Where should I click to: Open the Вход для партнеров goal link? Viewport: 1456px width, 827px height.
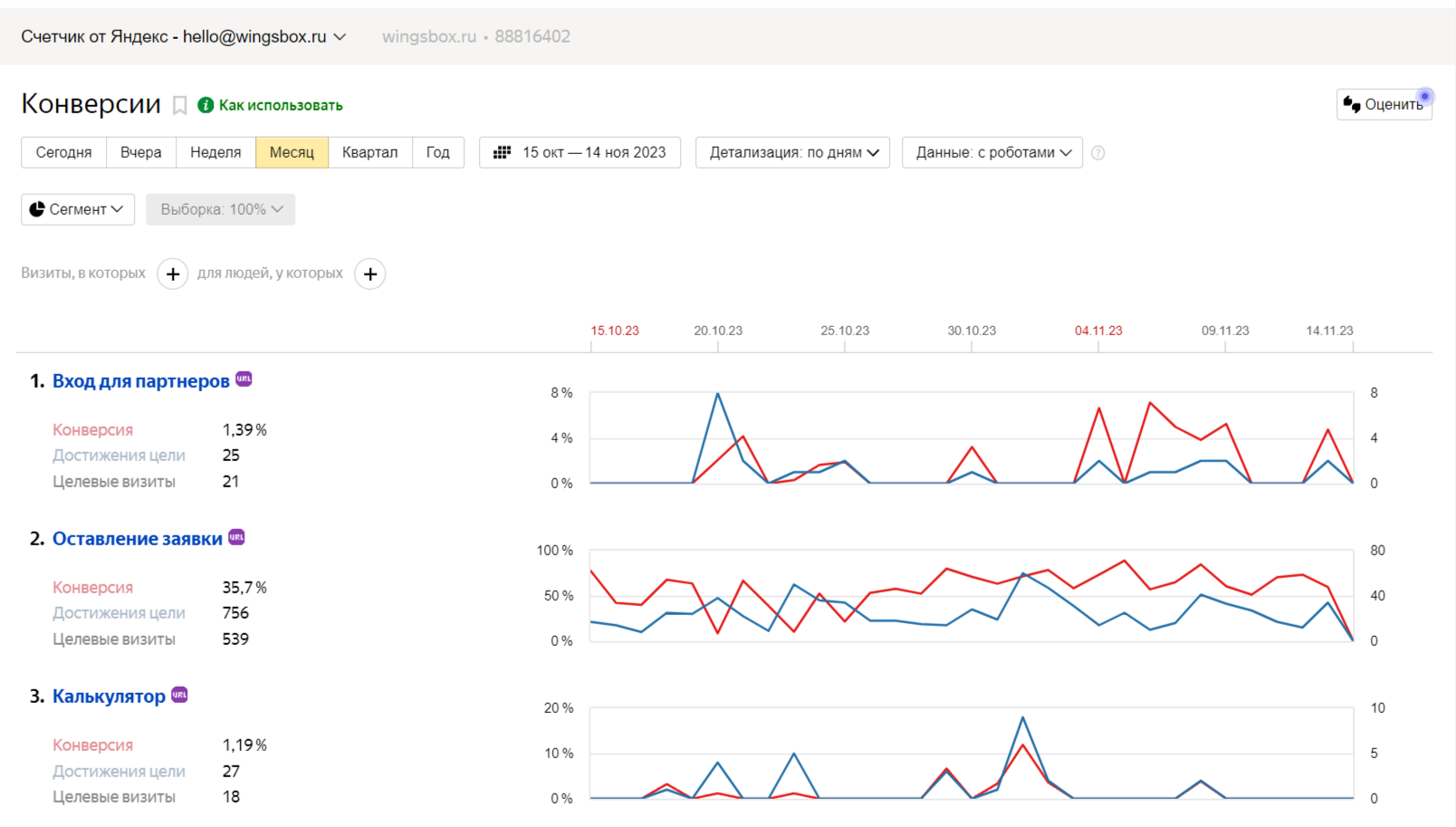[x=140, y=381]
